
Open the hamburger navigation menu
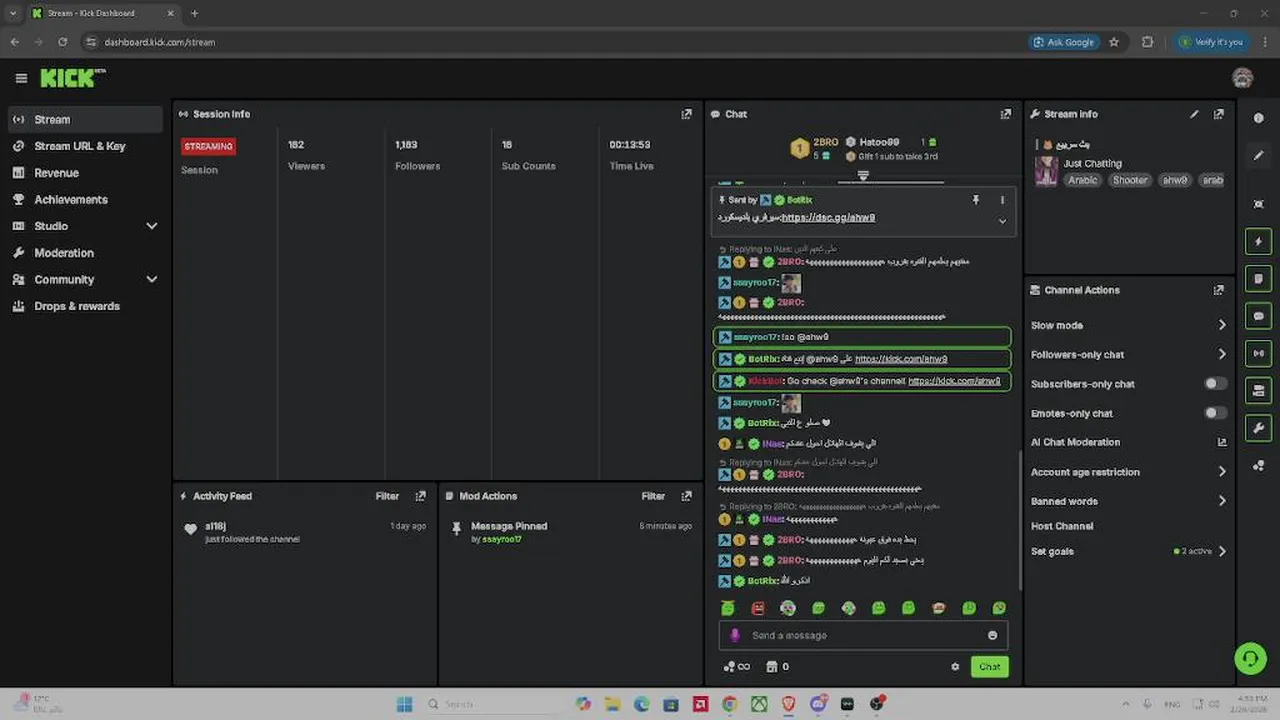pyautogui.click(x=21, y=78)
